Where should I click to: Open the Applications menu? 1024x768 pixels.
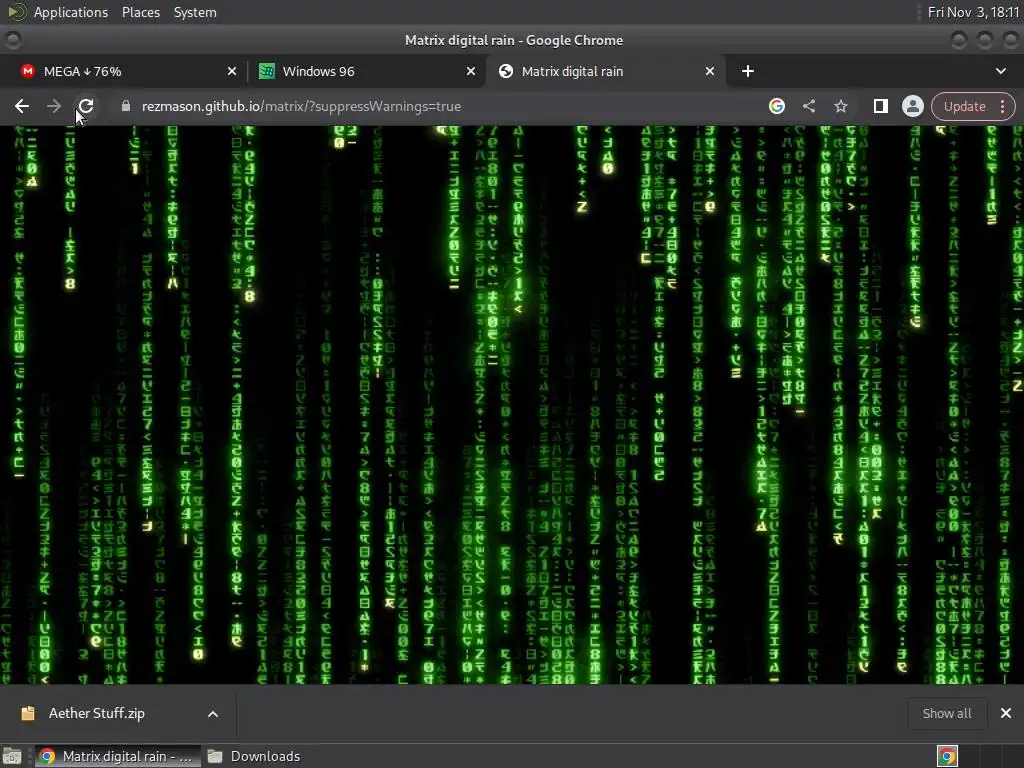coord(71,12)
